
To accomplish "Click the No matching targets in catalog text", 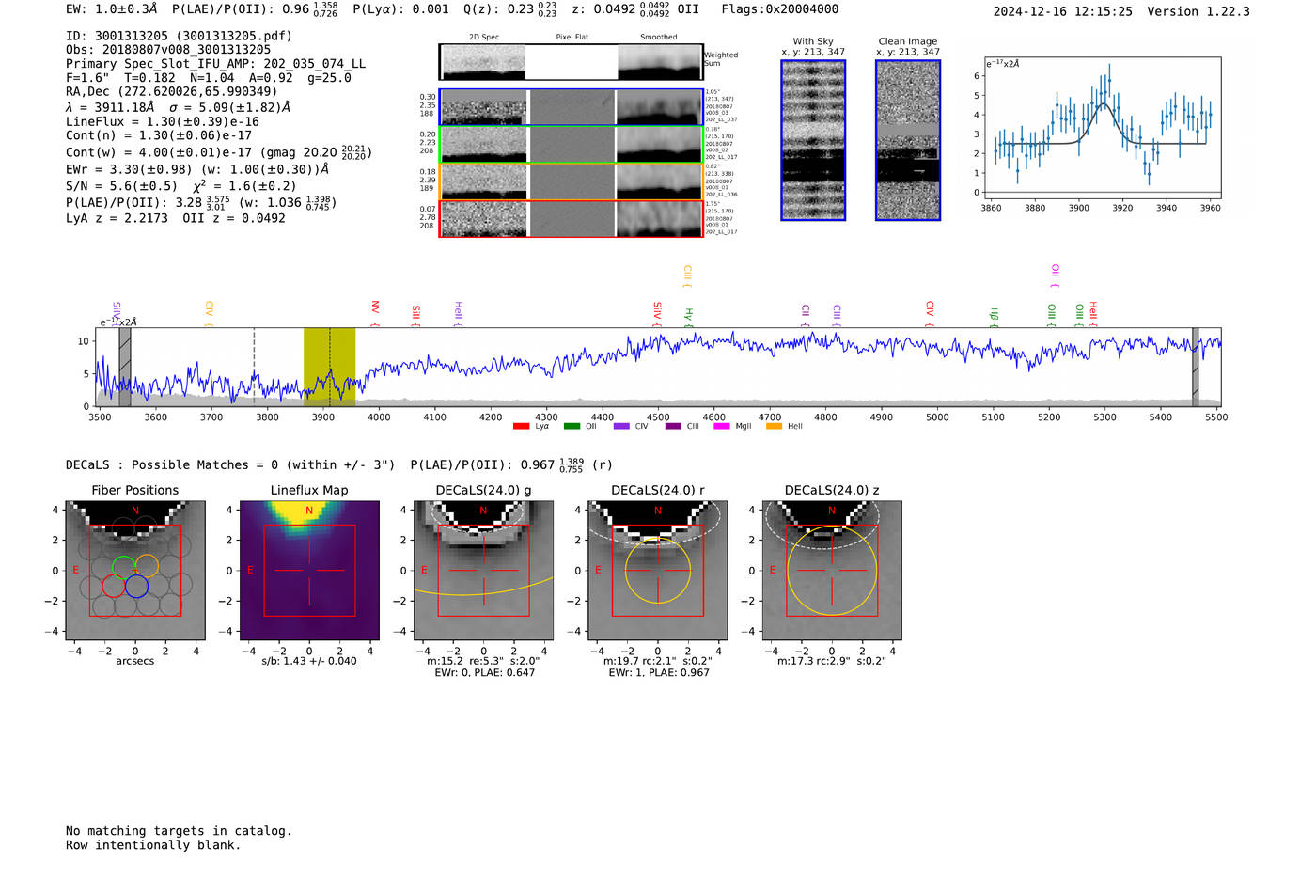I will click(x=179, y=831).
